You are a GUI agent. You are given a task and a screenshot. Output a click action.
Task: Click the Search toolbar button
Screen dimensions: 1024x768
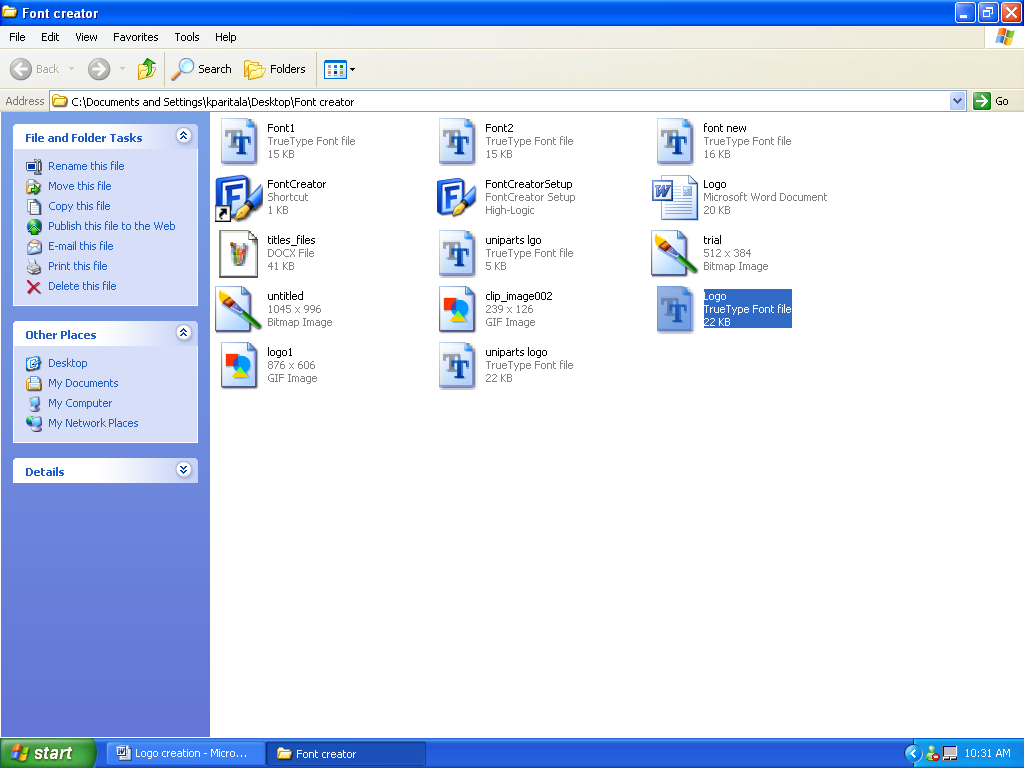tap(202, 69)
